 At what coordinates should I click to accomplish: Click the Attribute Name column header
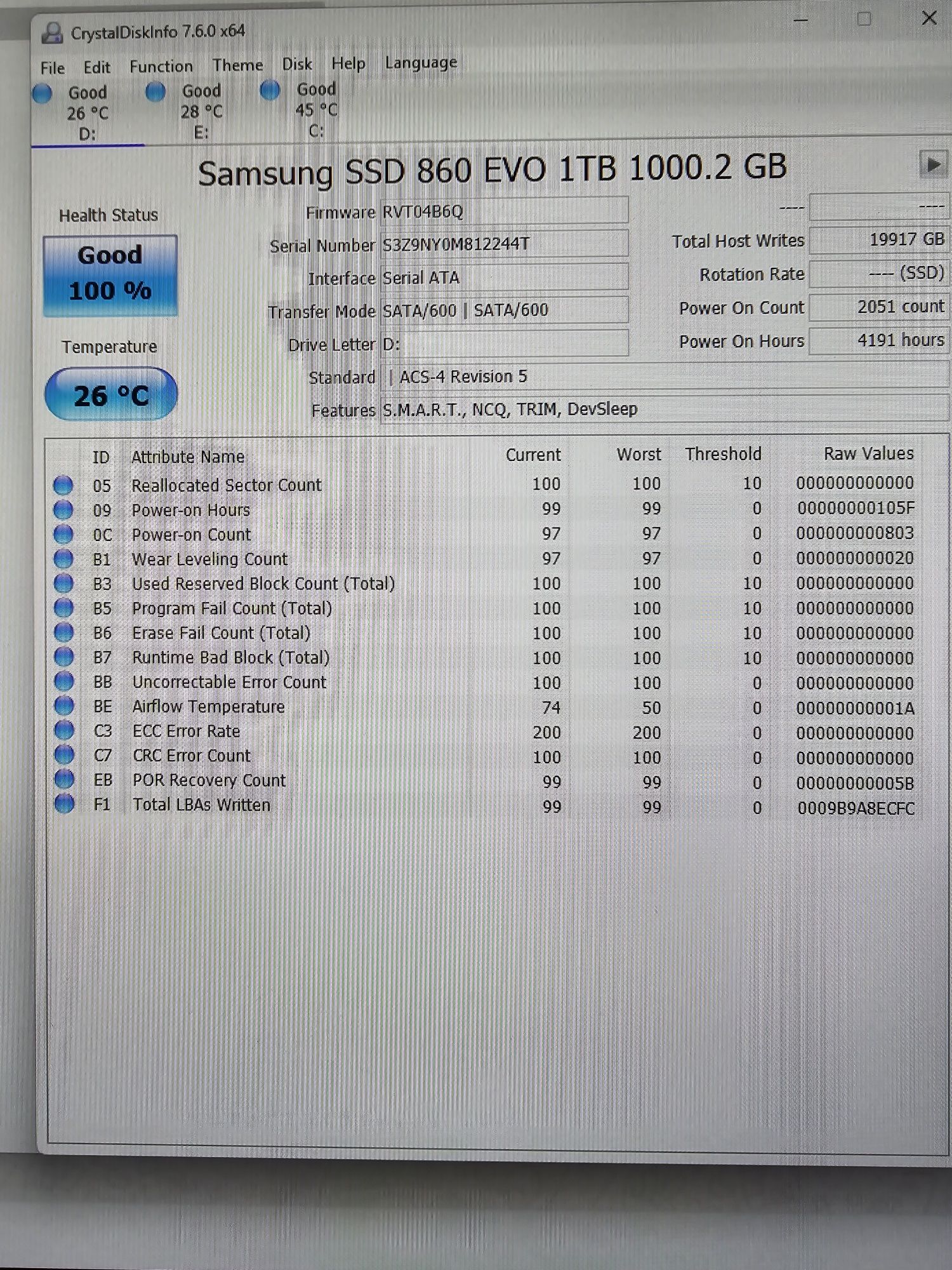188,457
